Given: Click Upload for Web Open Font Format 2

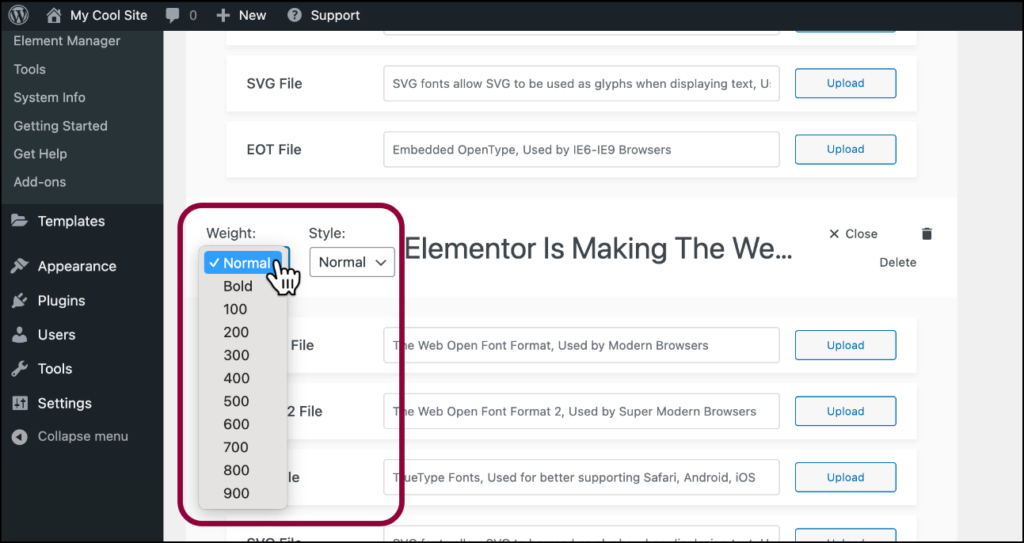Looking at the screenshot, I should tap(845, 411).
